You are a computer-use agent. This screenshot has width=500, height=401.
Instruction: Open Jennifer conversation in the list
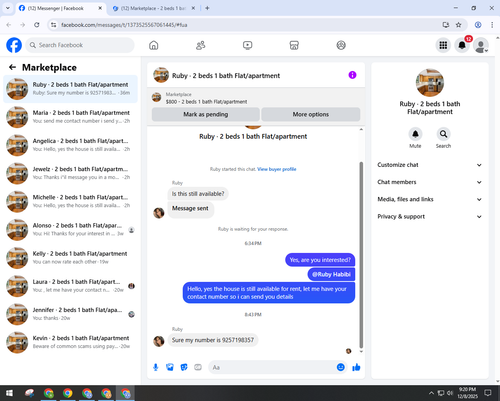coord(70,314)
